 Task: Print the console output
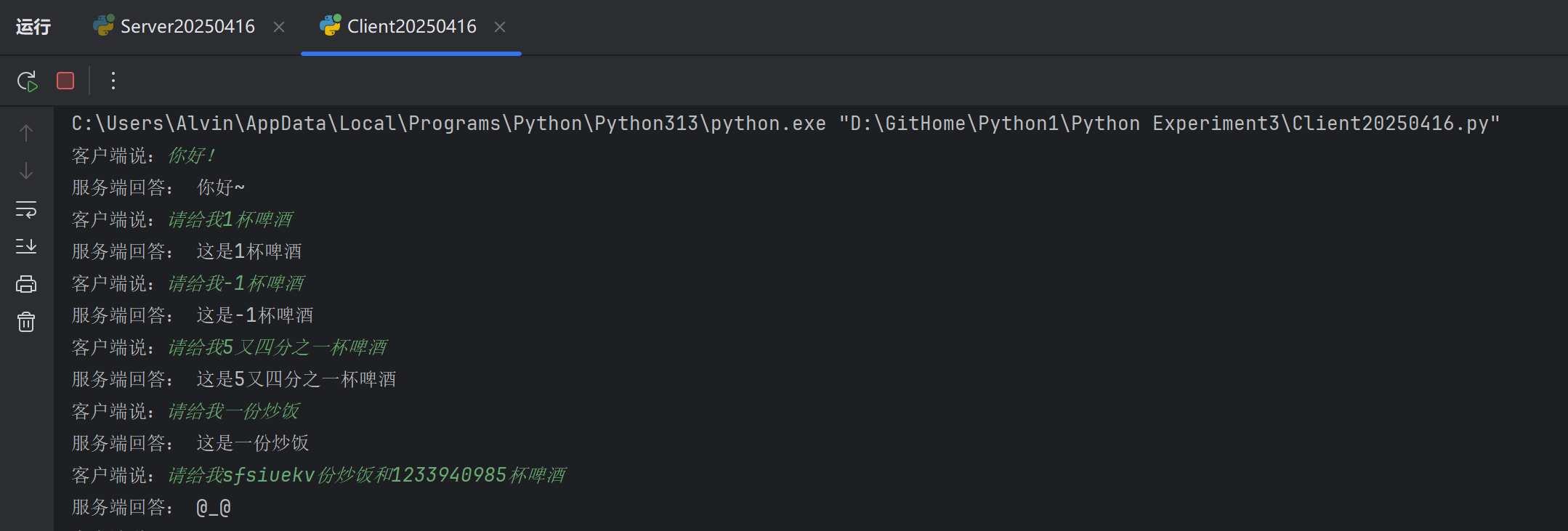(x=26, y=284)
